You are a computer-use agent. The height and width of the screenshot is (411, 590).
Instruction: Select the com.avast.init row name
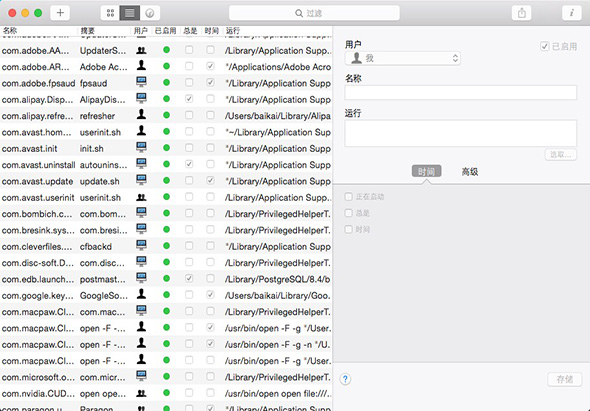30,149
